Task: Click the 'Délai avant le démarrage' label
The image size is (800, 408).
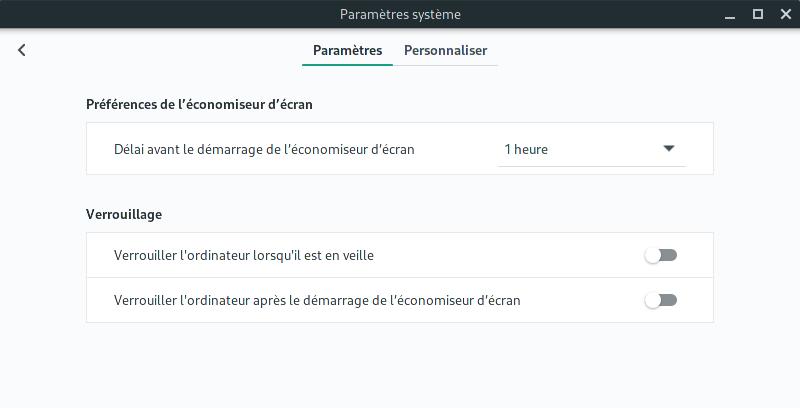Action: pos(264,149)
